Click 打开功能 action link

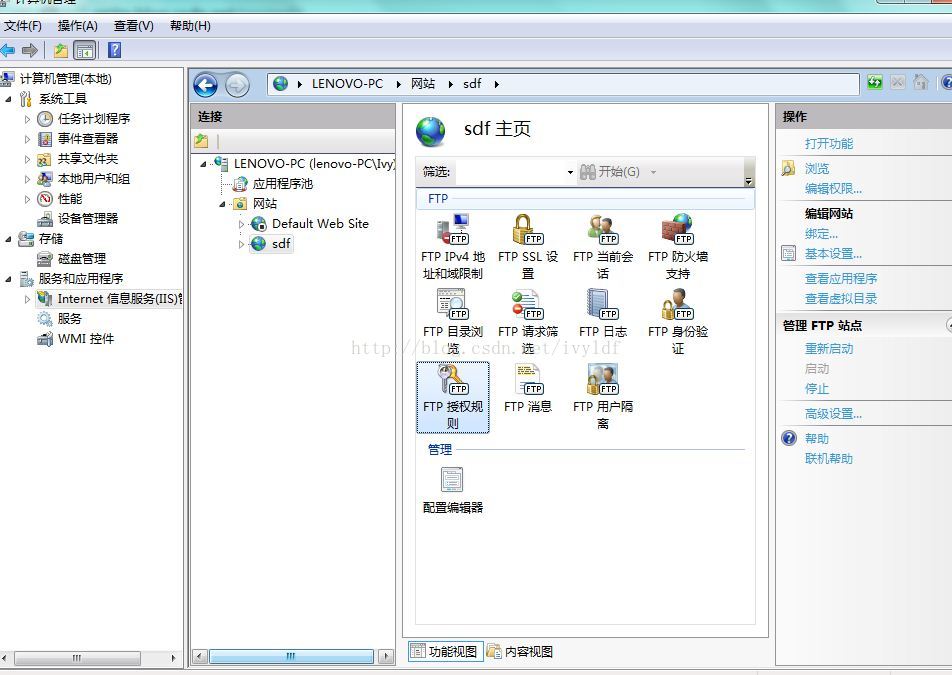coord(829,143)
